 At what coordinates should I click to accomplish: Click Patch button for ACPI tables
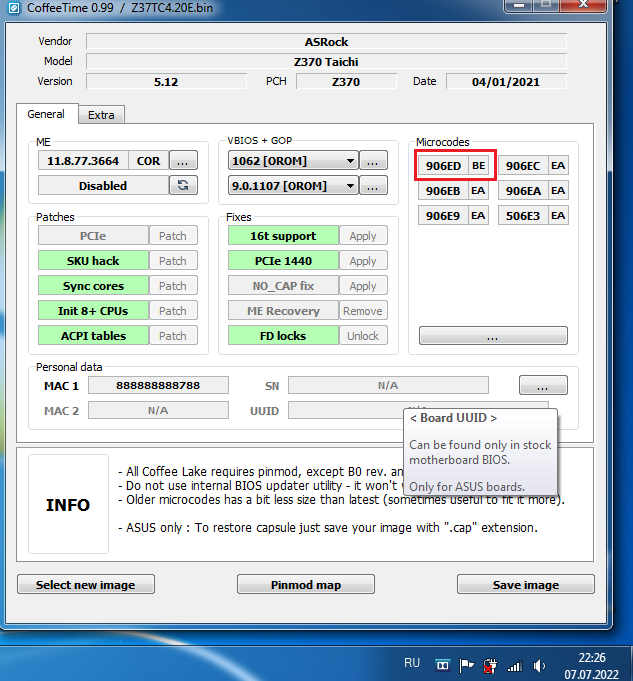point(173,336)
